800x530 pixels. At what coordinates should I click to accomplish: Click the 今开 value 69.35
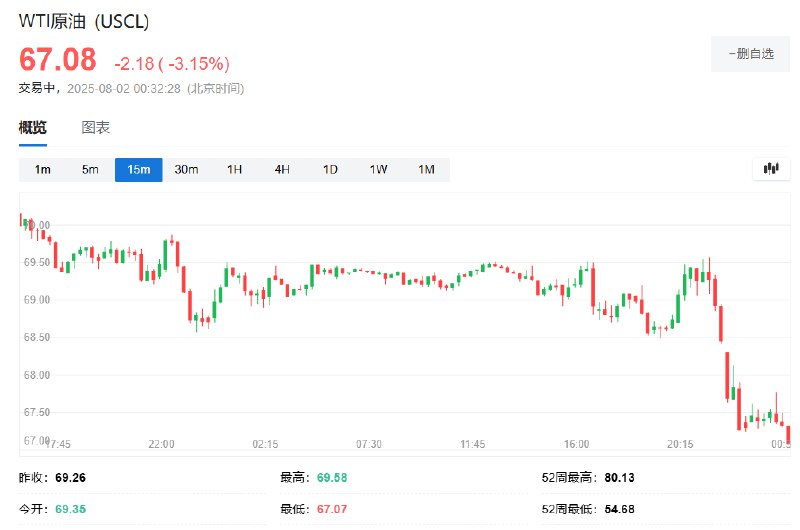tap(70, 509)
